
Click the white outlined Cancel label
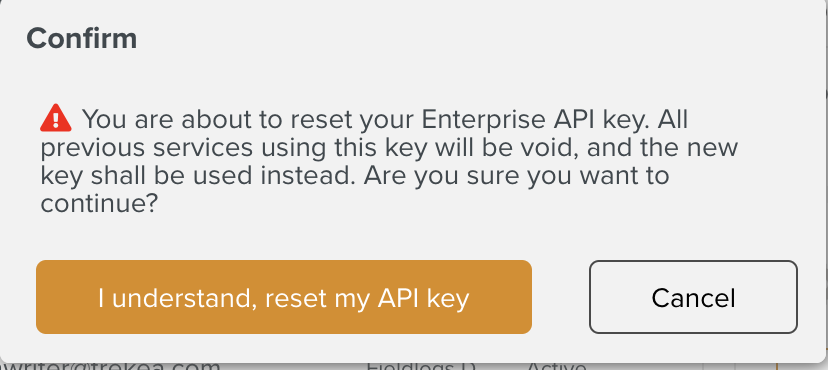click(693, 298)
